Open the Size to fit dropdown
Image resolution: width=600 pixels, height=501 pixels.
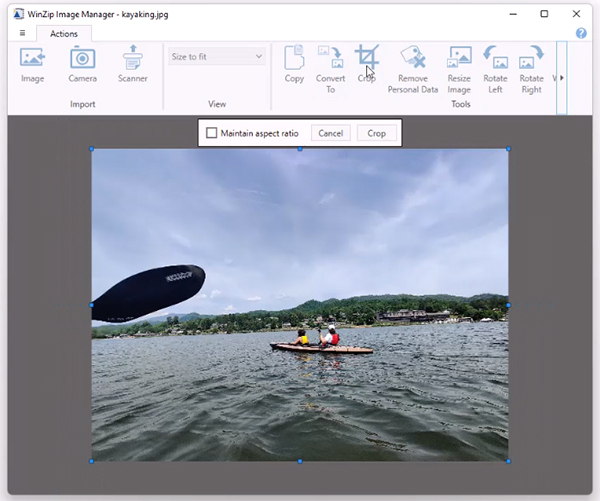216,56
